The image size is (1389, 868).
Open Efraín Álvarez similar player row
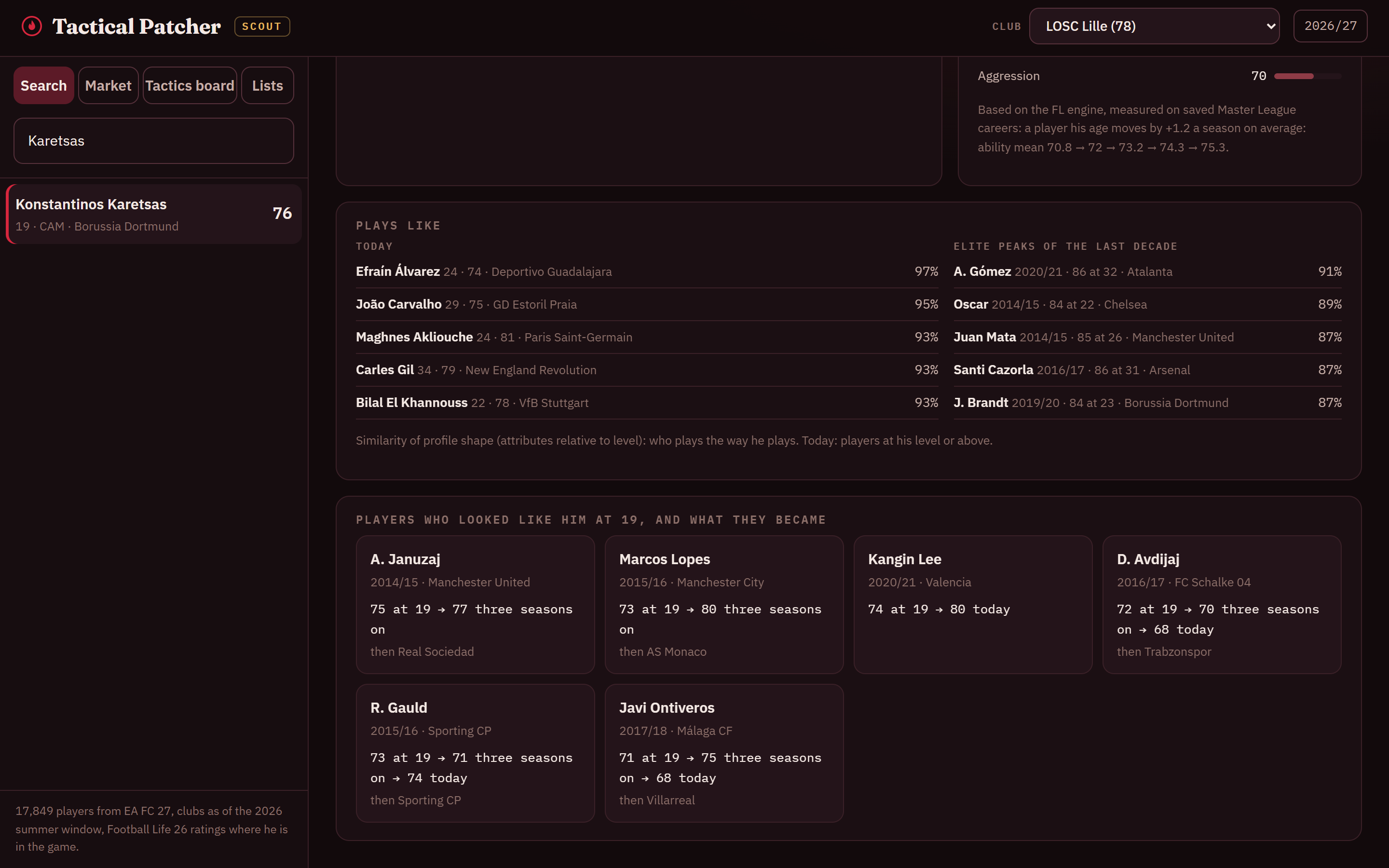coord(647,271)
